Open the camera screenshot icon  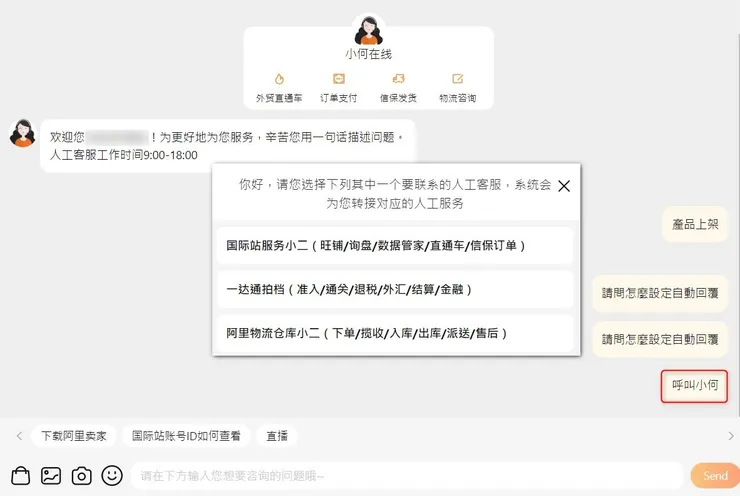point(82,476)
